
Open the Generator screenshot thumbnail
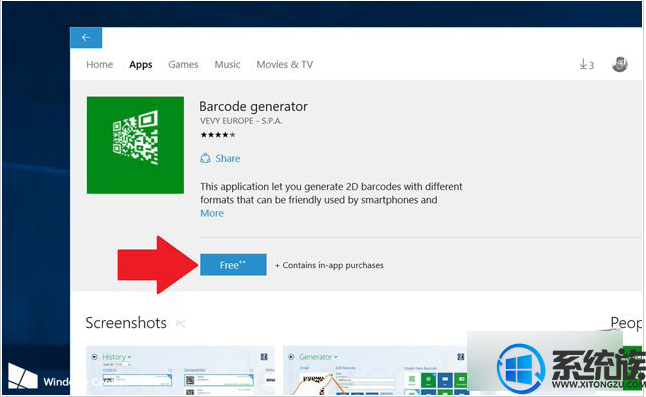point(376,371)
